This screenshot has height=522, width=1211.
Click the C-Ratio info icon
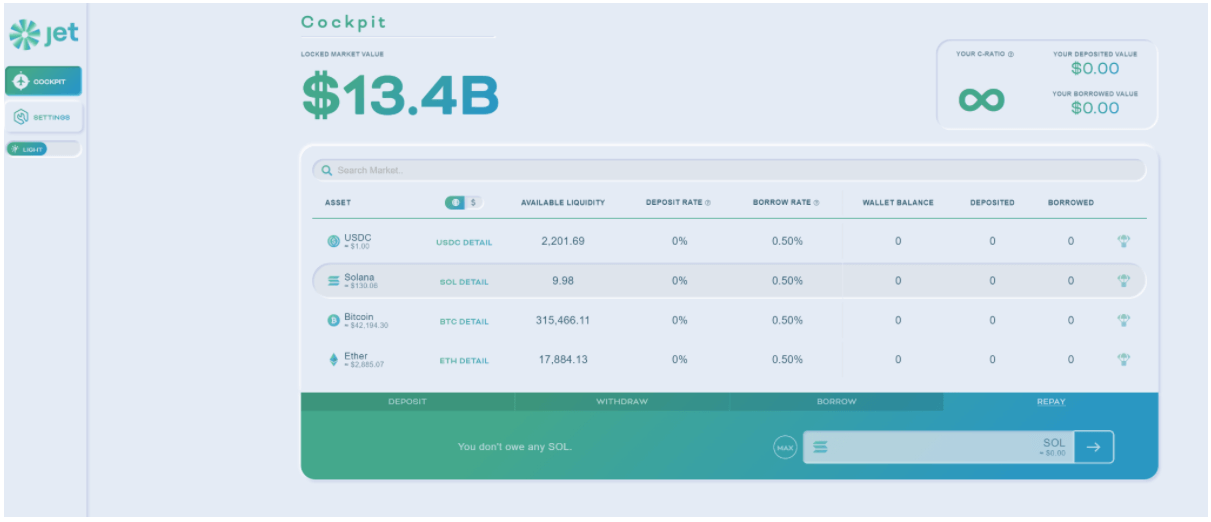(x=1011, y=54)
